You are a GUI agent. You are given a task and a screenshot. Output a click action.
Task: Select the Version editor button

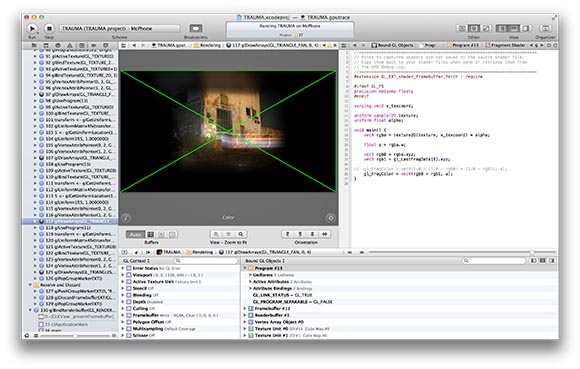pos(486,28)
